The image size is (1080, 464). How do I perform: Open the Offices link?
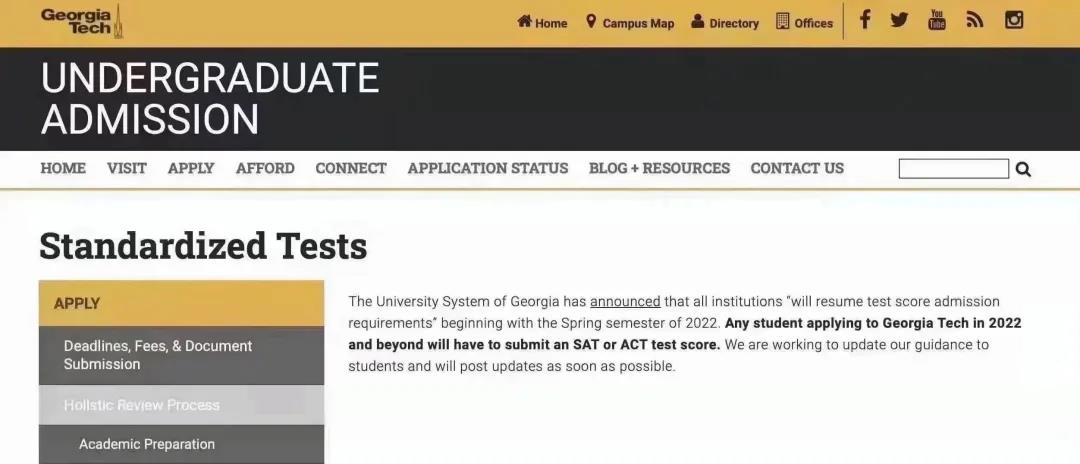tap(804, 23)
